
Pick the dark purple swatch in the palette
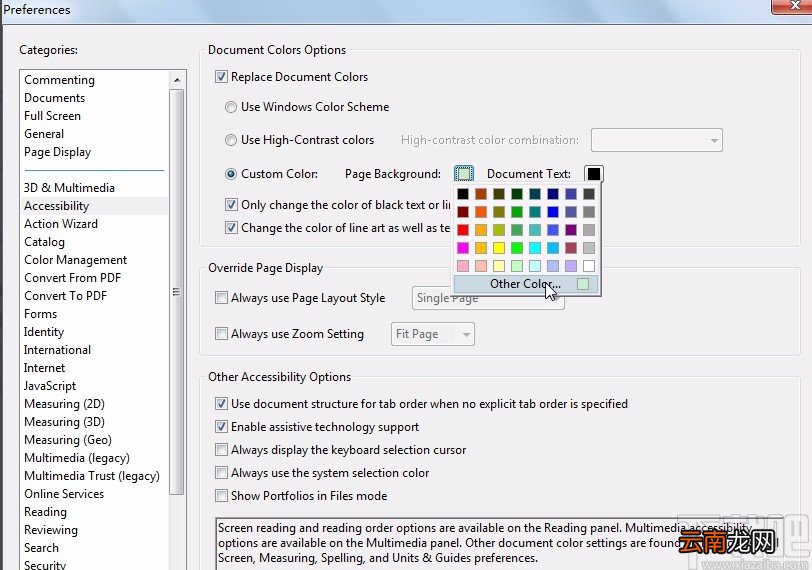click(x=570, y=230)
